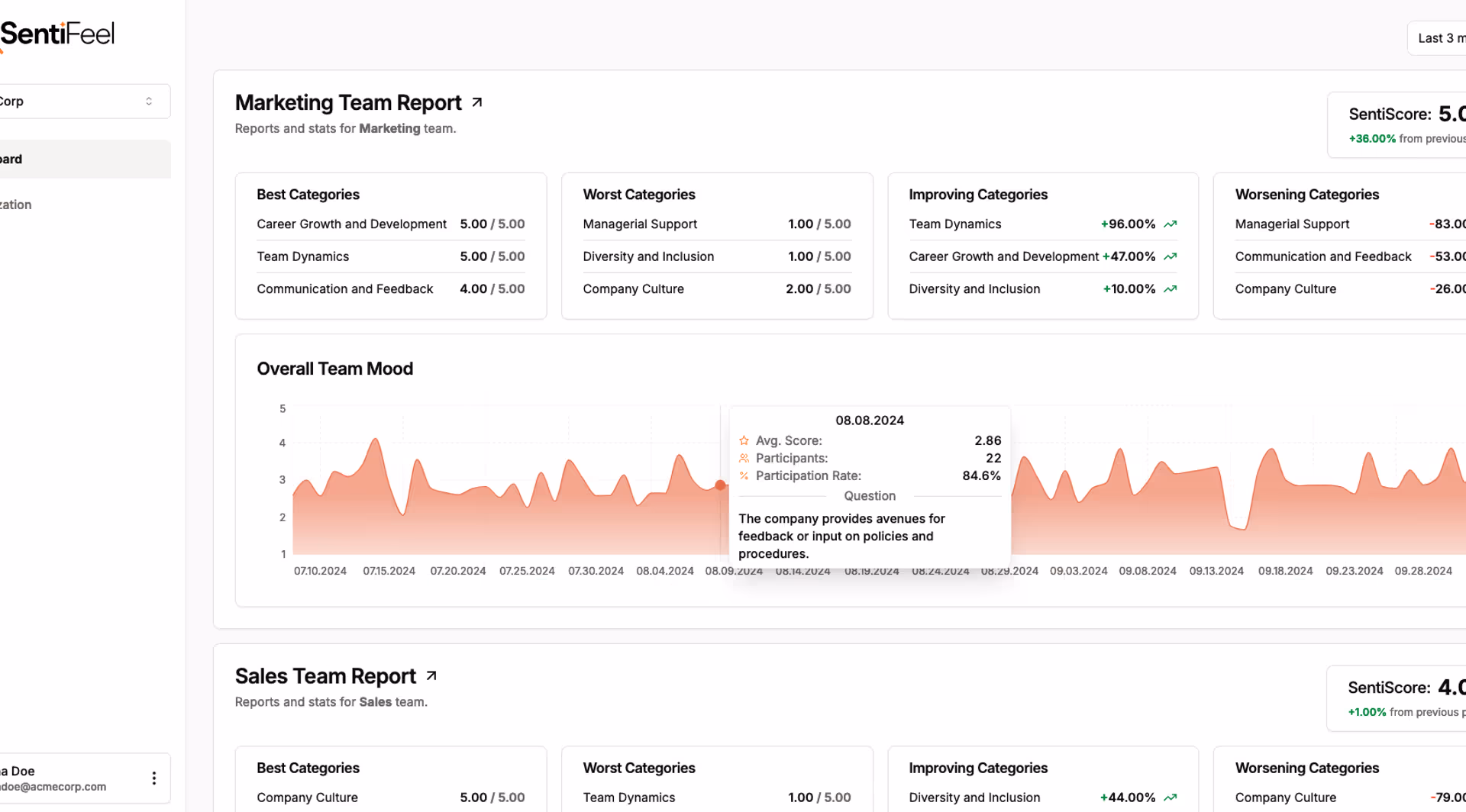Viewport: 1466px width, 812px height.
Task: Open the Marketing Team Report heading link
Action: point(348,102)
